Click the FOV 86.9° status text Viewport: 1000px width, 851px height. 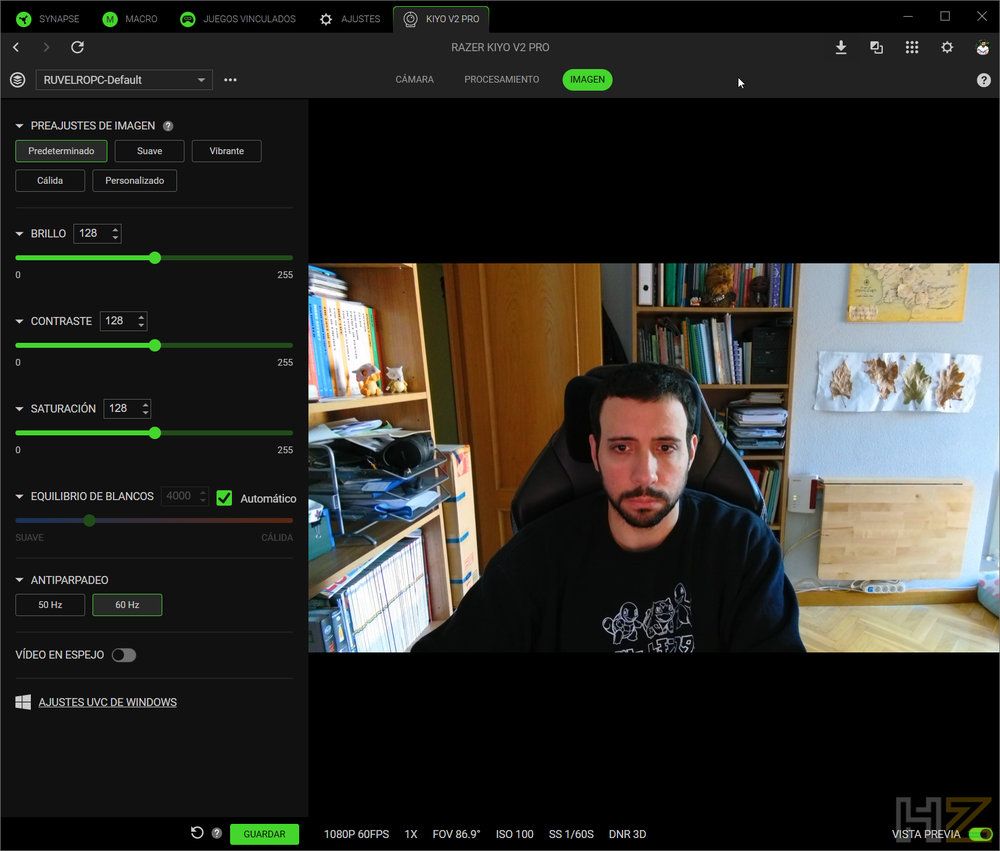(x=456, y=834)
